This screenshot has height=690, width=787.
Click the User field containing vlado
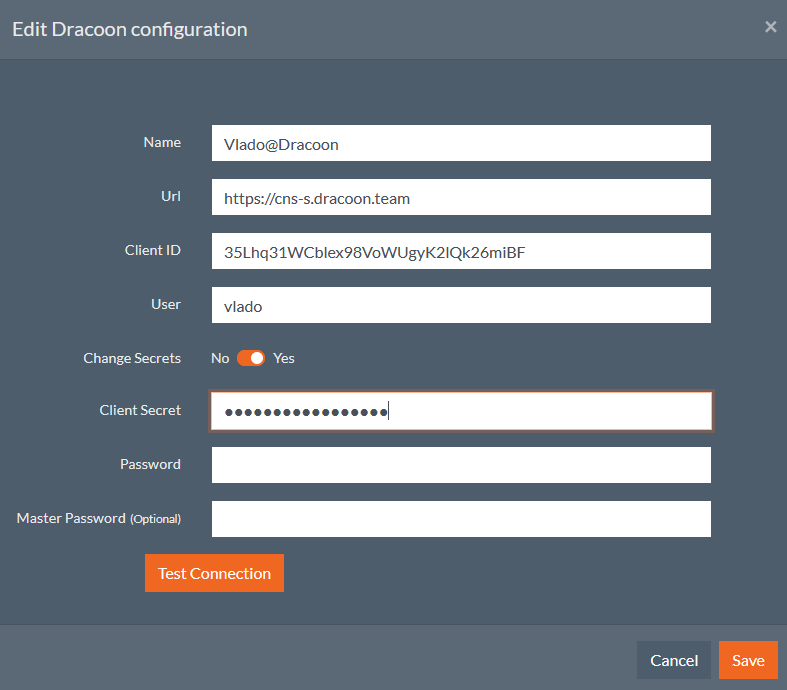461,305
